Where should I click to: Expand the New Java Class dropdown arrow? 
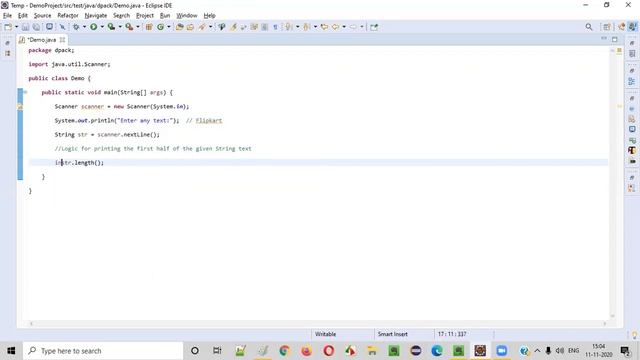169,27
